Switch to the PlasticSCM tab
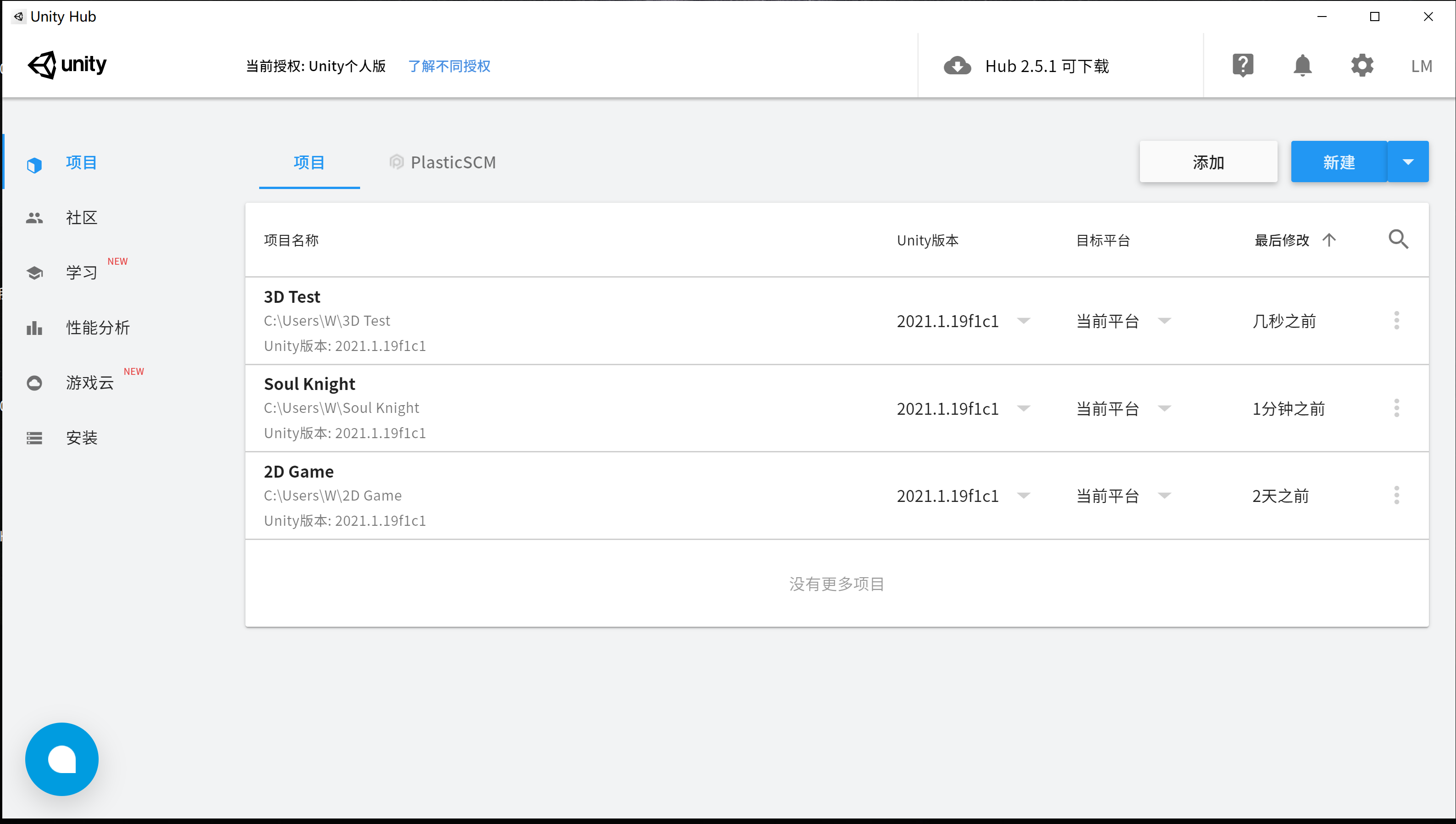The image size is (1456, 824). tap(442, 163)
